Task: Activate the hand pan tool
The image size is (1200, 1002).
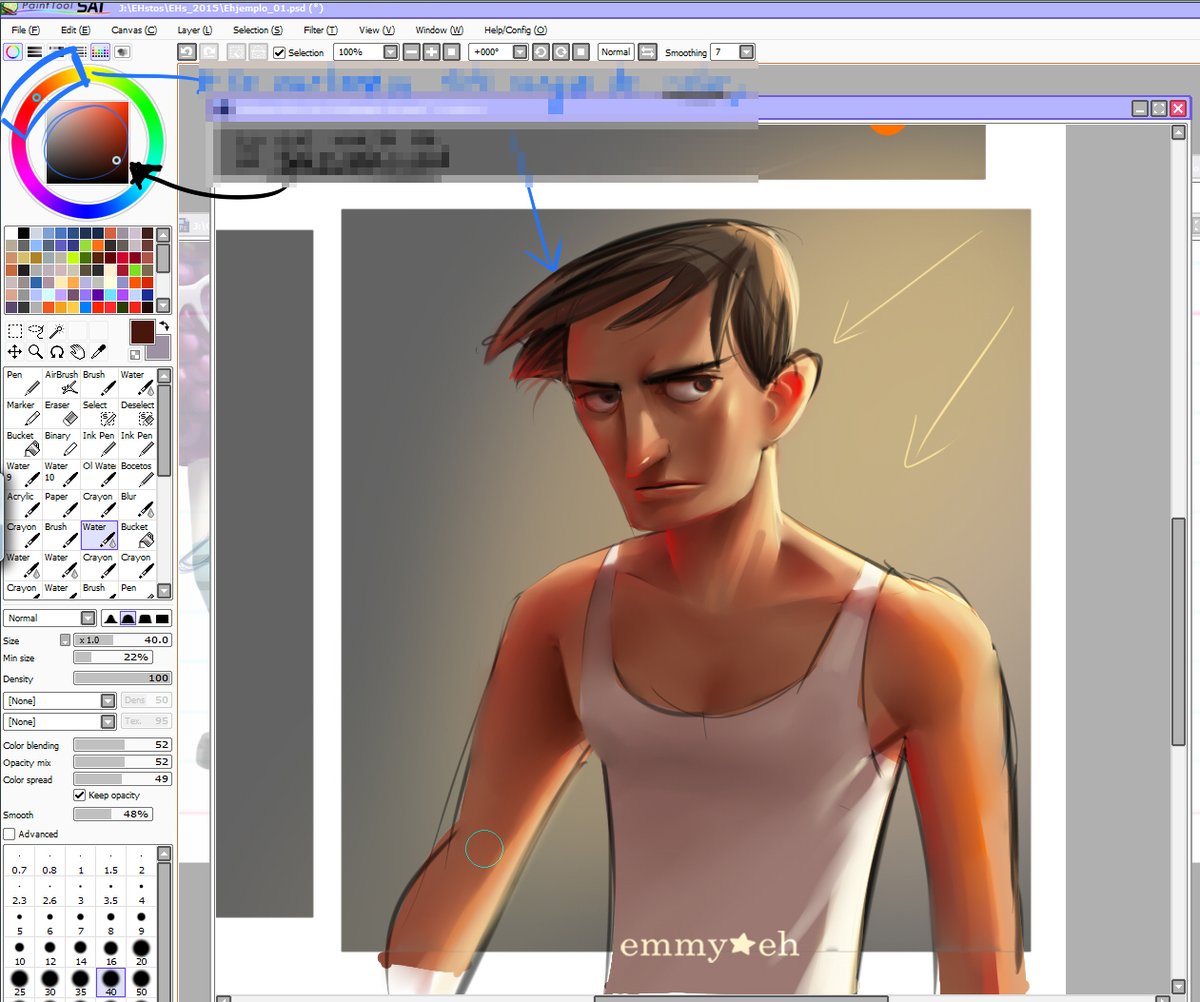Action: (x=78, y=352)
